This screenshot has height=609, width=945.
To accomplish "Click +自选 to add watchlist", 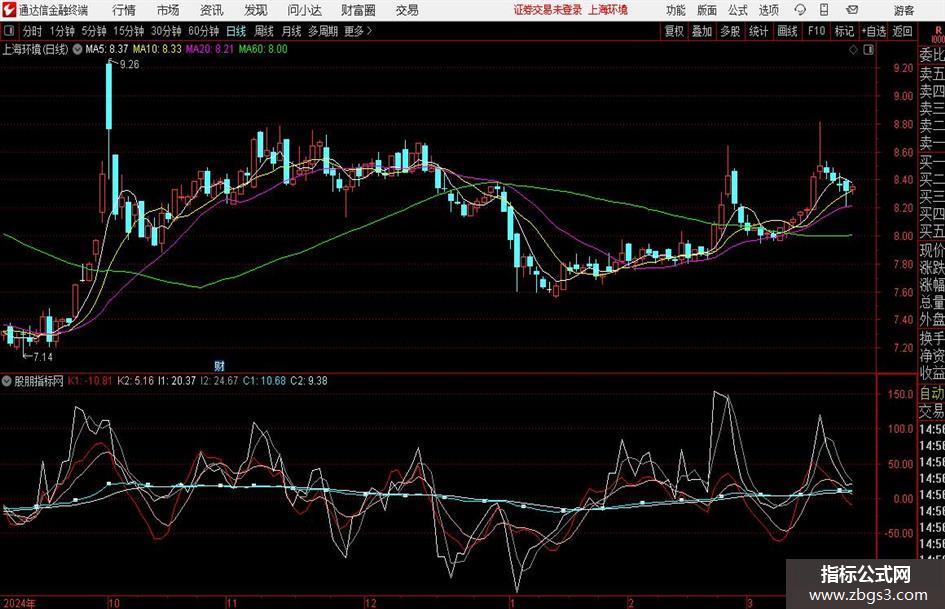I will (x=874, y=31).
